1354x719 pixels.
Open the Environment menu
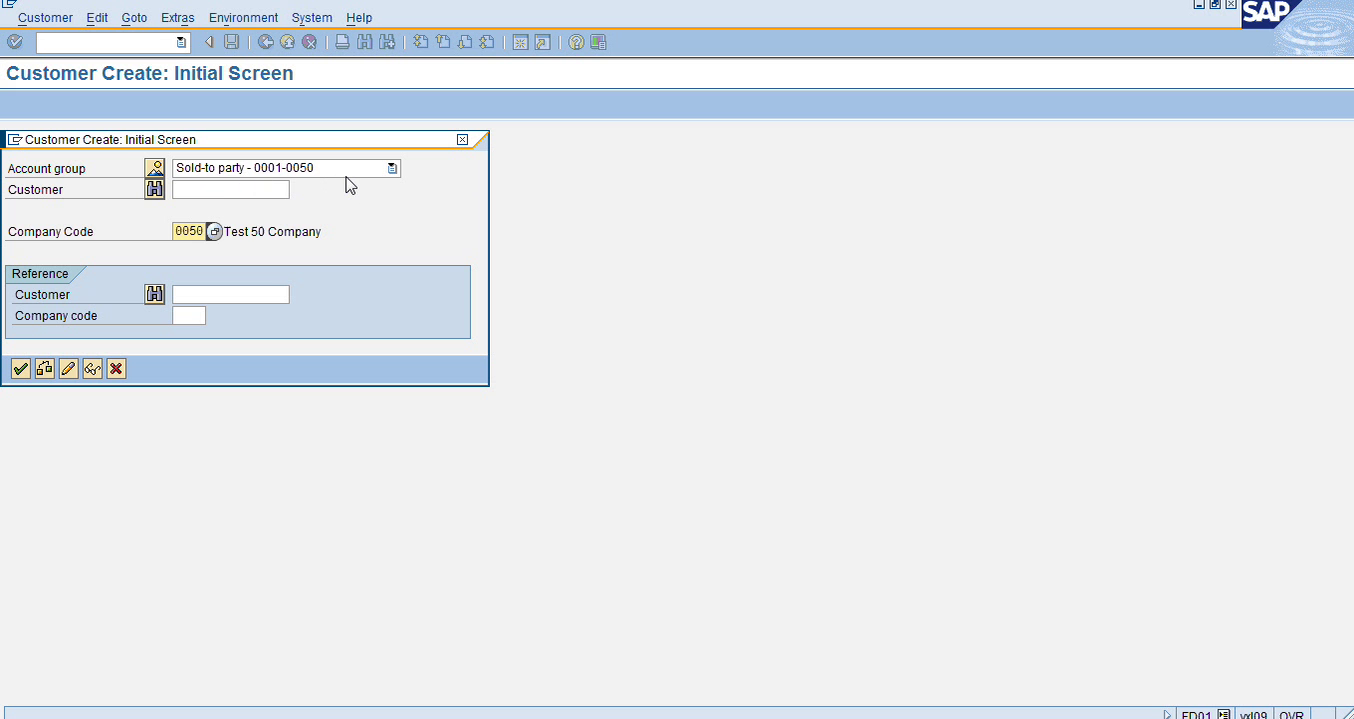[243, 17]
